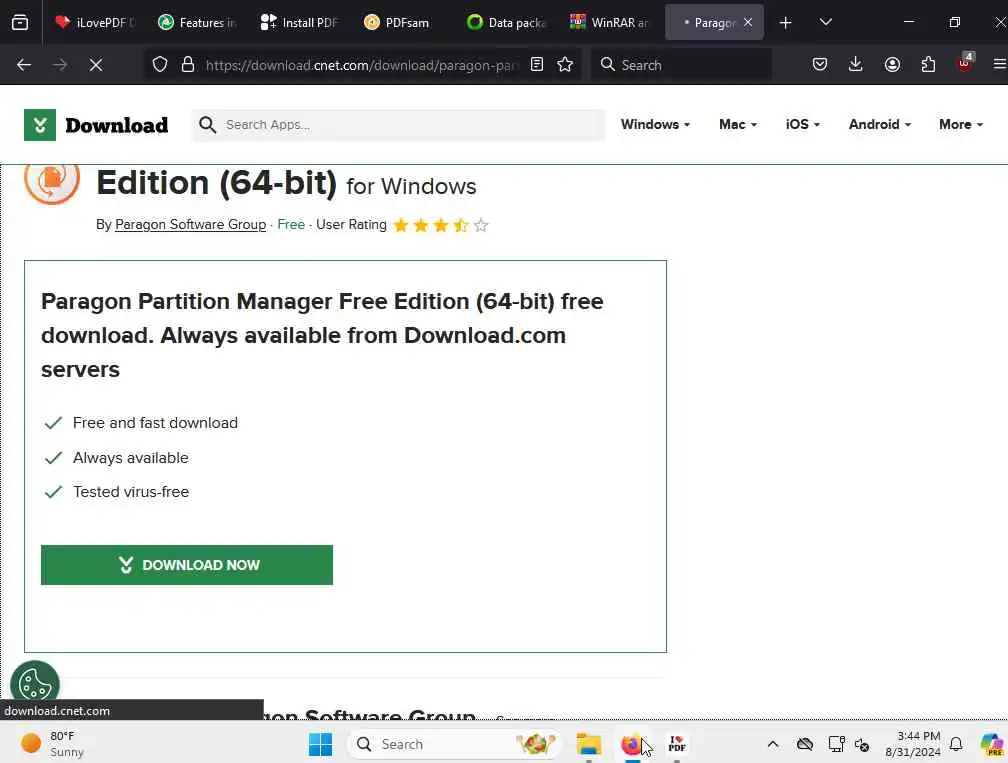Click the OneDrive cloud tray icon
1008x763 pixels.
click(805, 744)
